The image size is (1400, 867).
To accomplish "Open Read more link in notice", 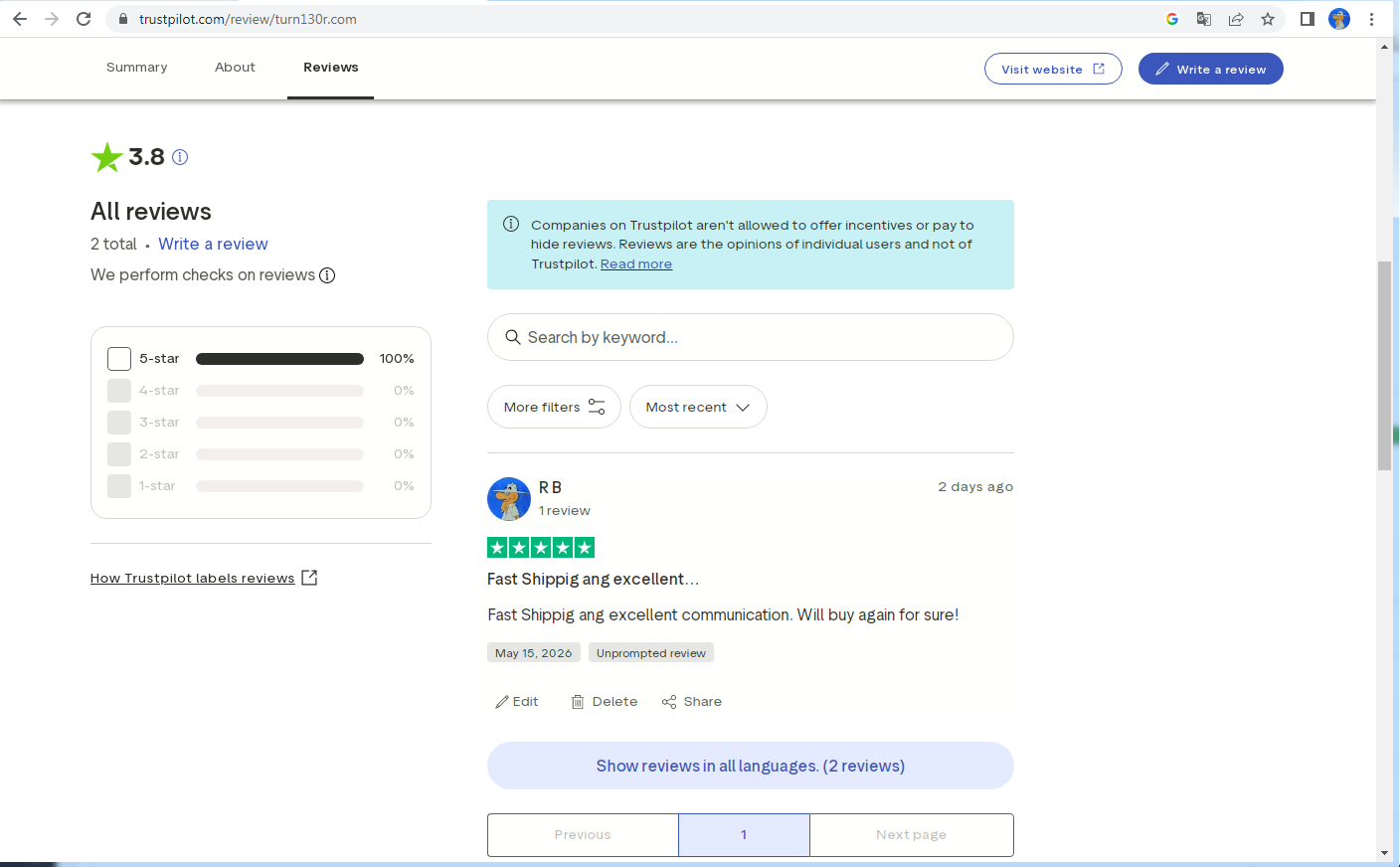I will pos(636,264).
